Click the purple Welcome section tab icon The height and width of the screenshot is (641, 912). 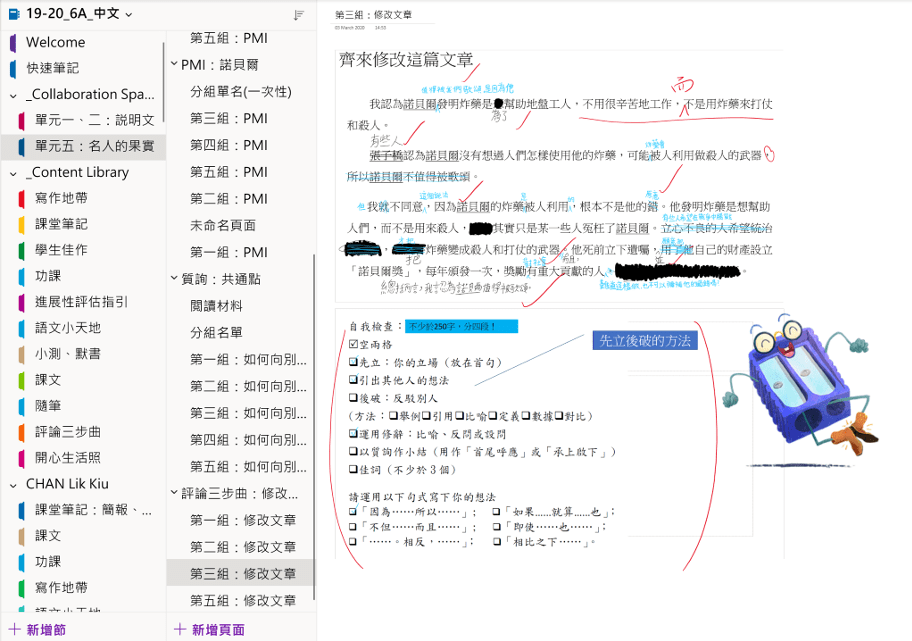click(12, 43)
